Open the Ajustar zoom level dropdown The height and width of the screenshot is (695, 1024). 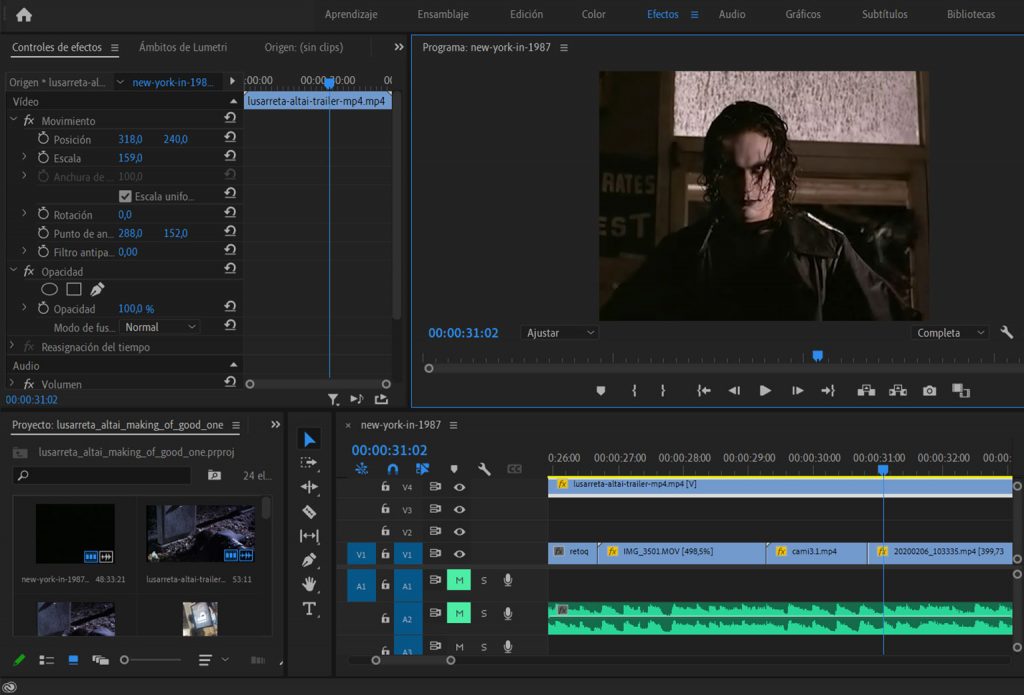click(560, 332)
